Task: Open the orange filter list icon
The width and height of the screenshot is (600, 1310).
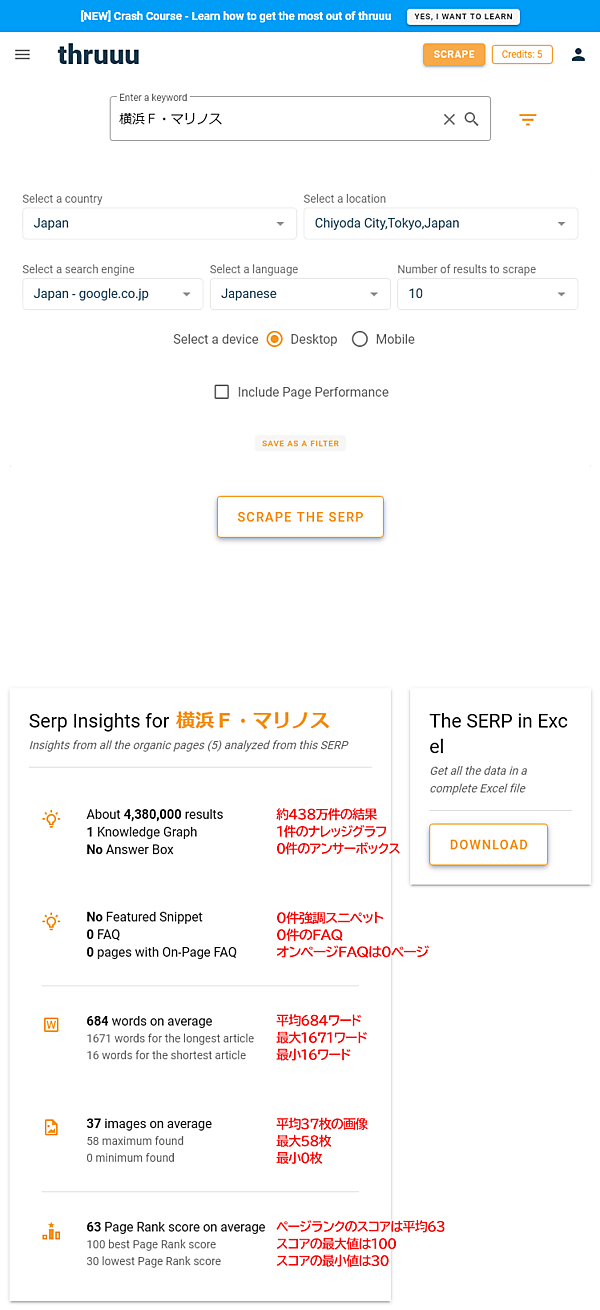Action: 528,120
